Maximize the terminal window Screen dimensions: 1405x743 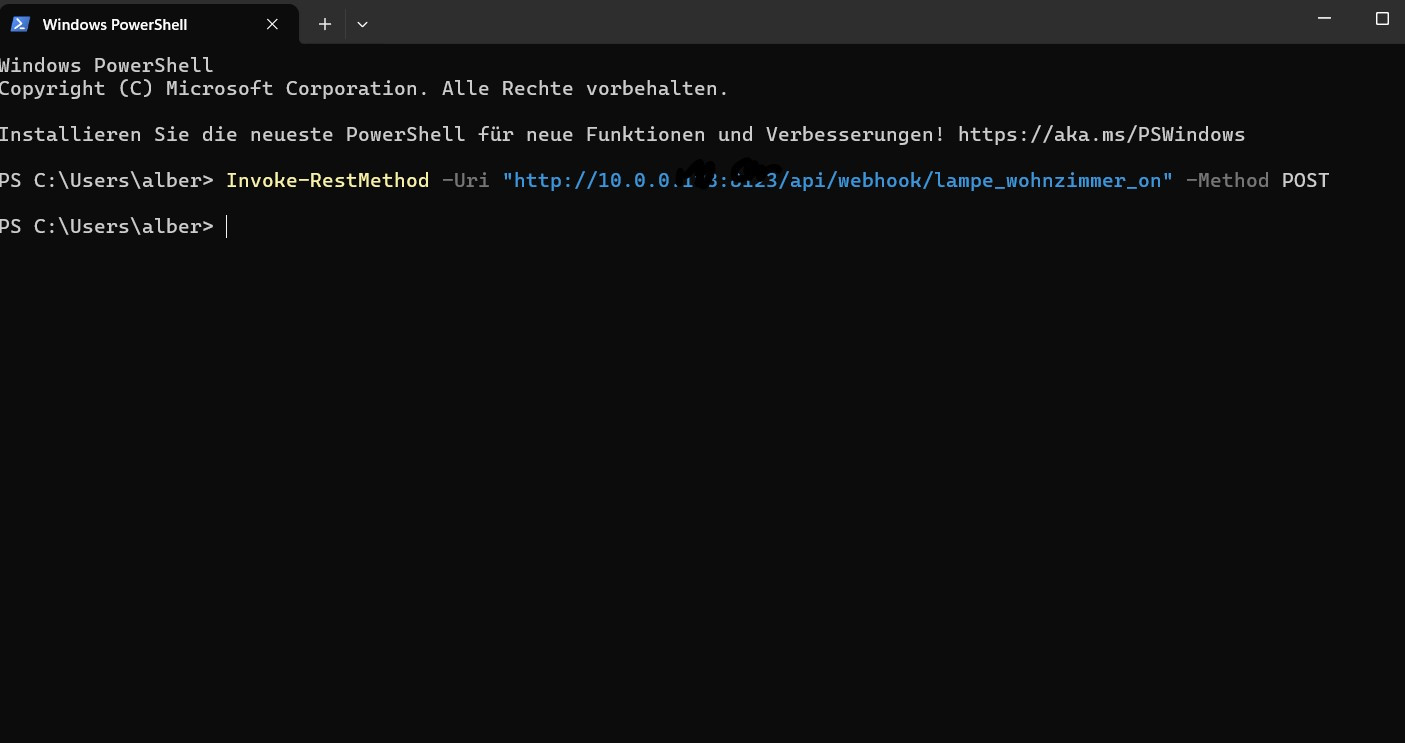coord(1382,18)
